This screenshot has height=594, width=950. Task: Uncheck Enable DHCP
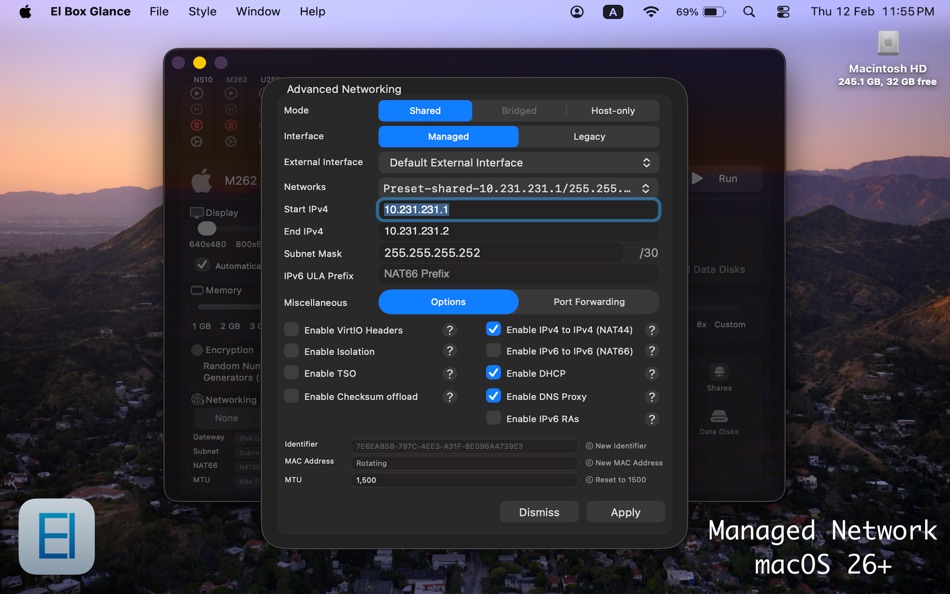[494, 373]
